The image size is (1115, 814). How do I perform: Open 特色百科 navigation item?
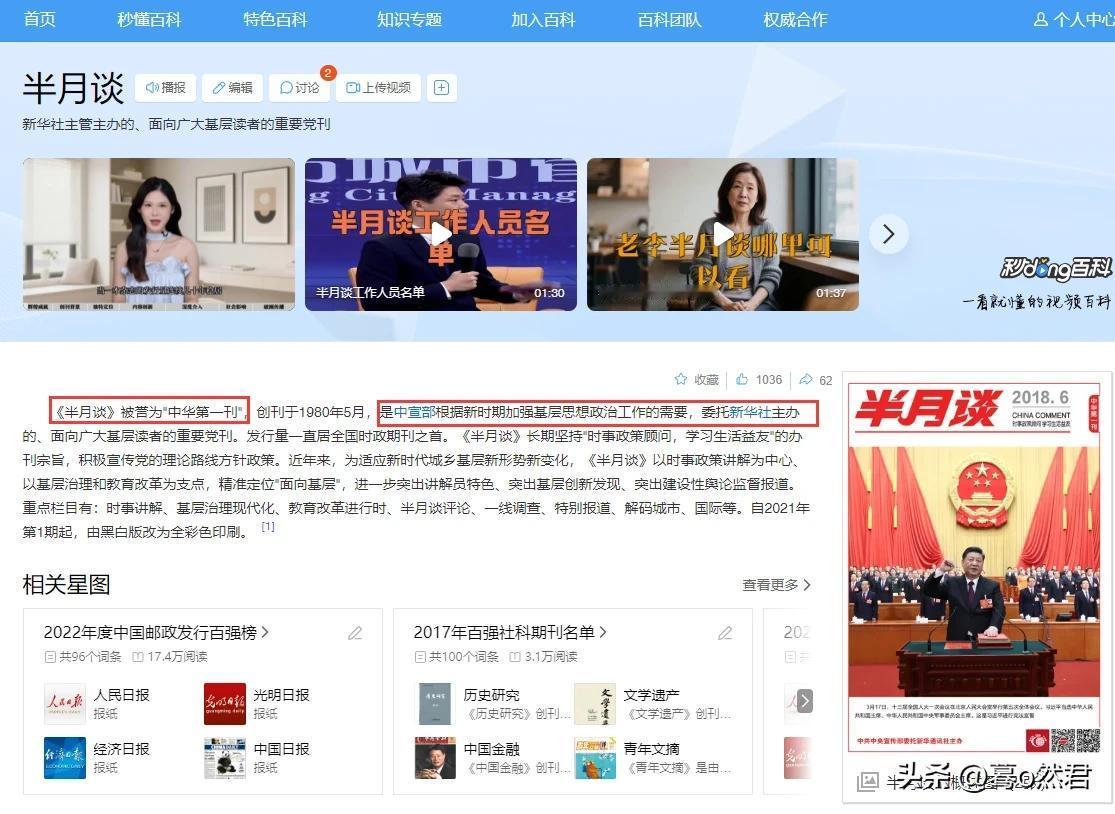pos(275,19)
